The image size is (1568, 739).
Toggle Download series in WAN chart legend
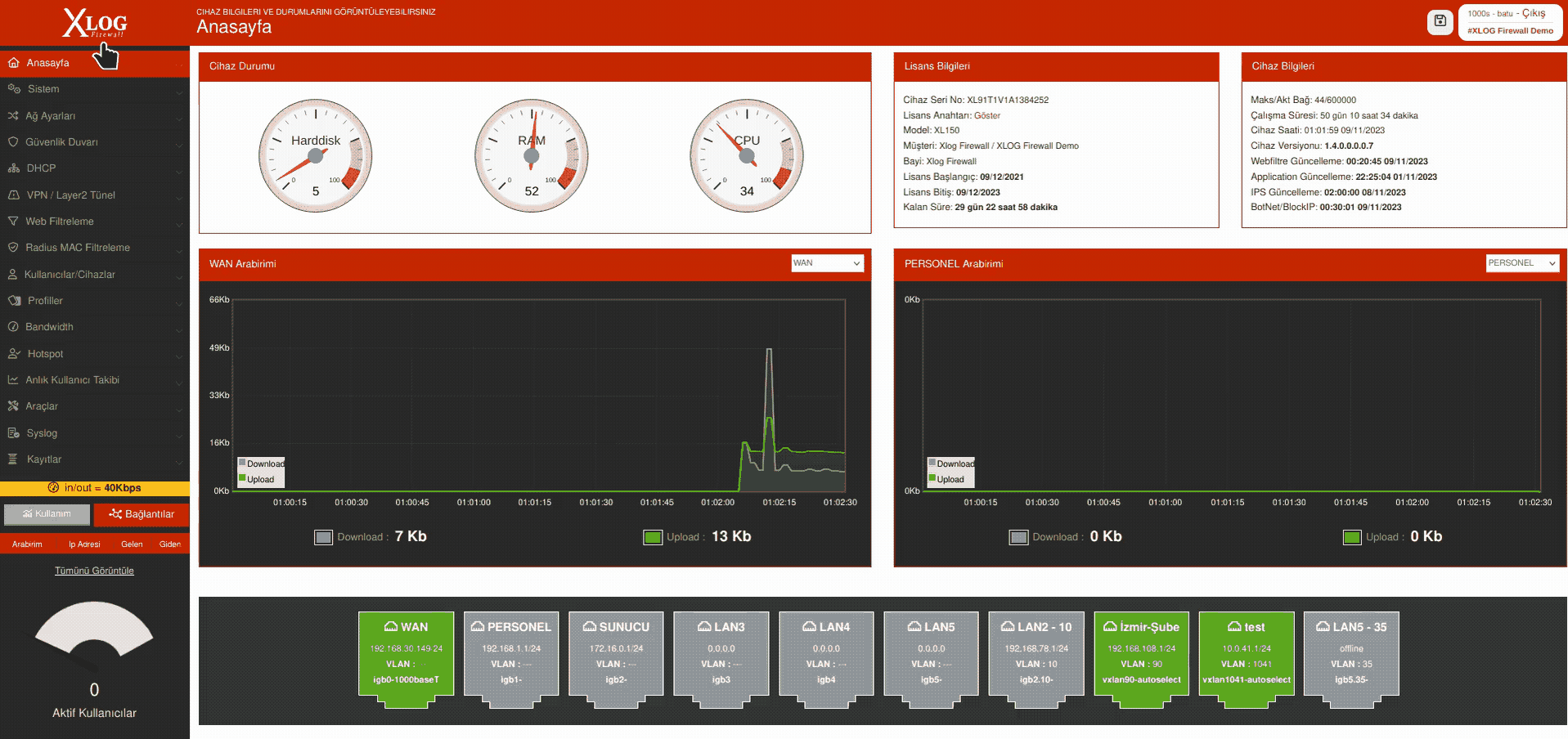point(261,464)
